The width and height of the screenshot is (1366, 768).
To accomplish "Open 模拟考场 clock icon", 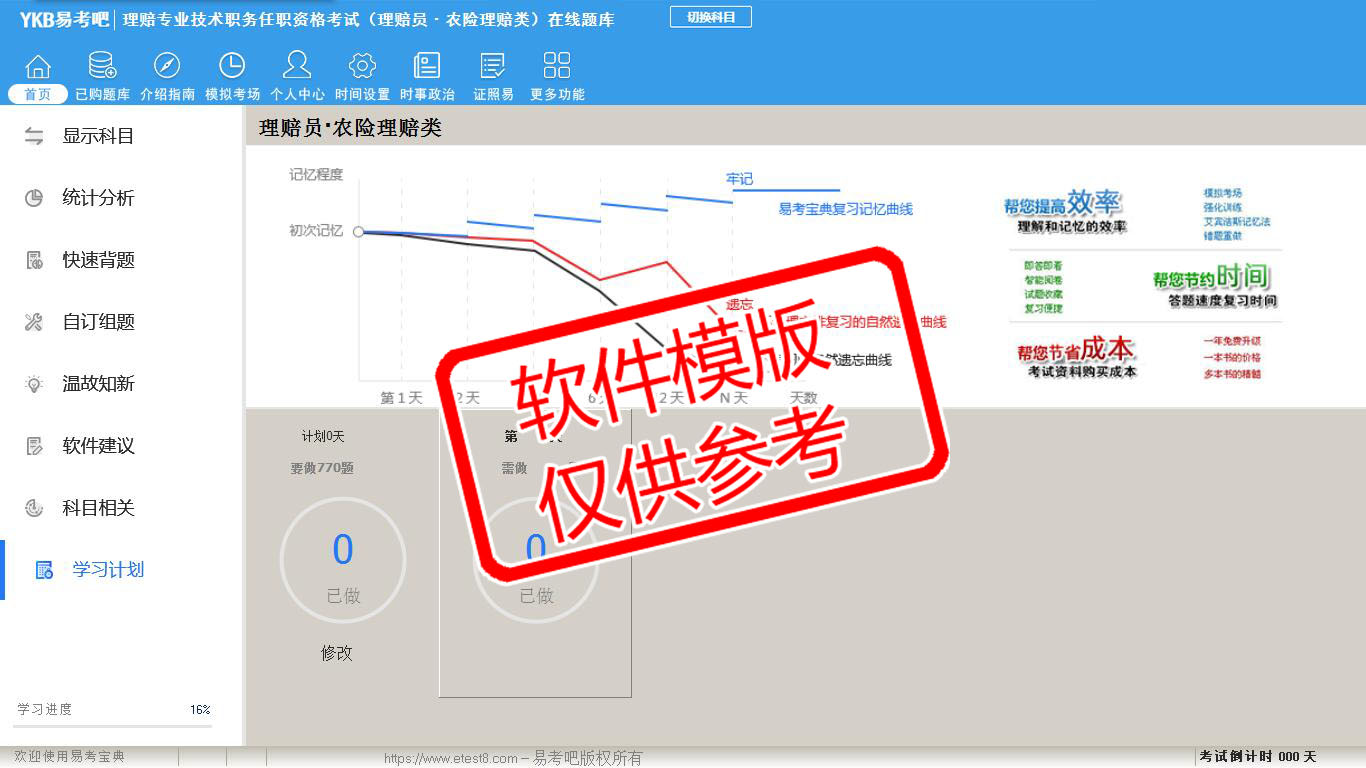I will [232, 67].
